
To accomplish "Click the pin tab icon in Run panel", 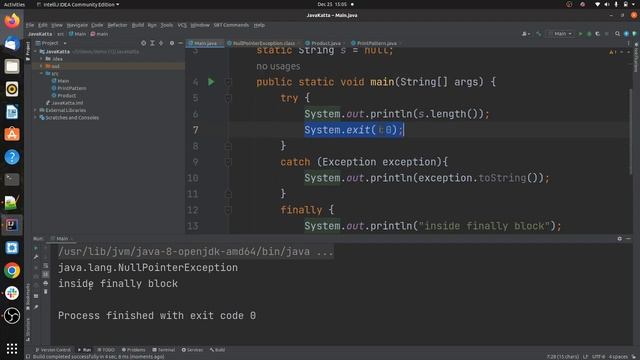I will pos(36,307).
